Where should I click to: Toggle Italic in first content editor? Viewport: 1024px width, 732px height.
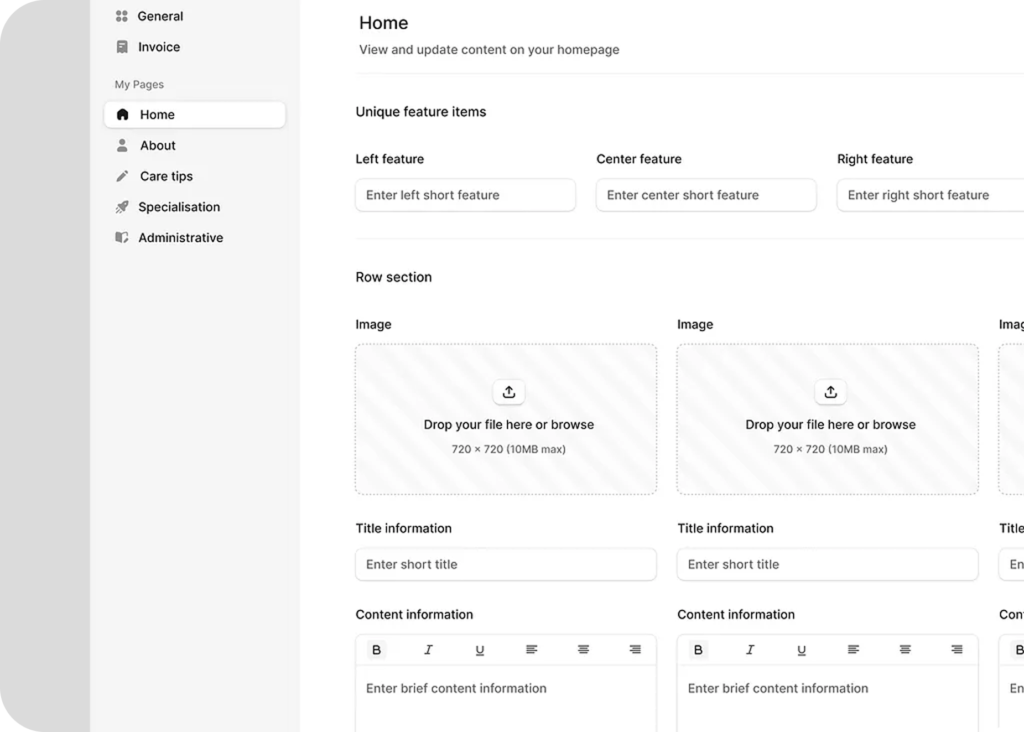(x=428, y=650)
